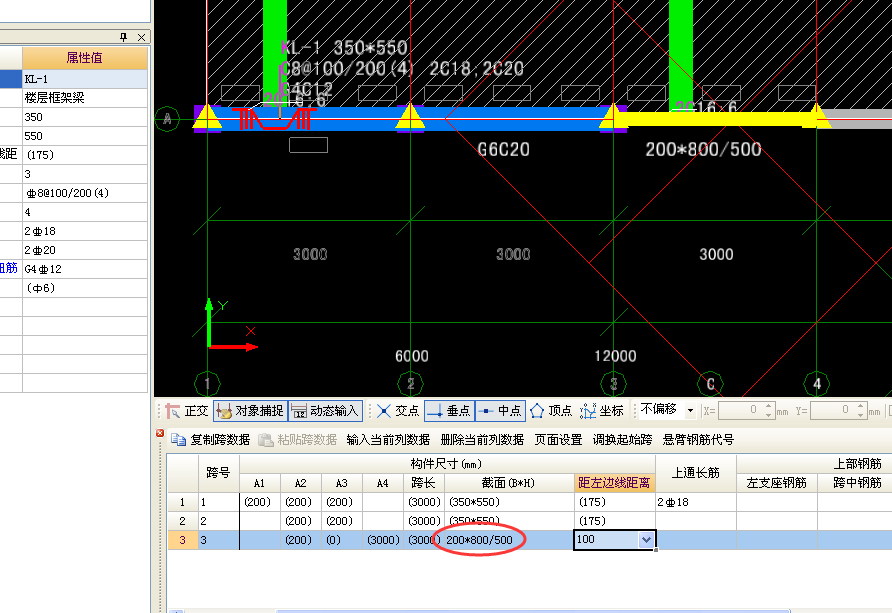Click the G6C20 annotation in drawing

click(503, 150)
